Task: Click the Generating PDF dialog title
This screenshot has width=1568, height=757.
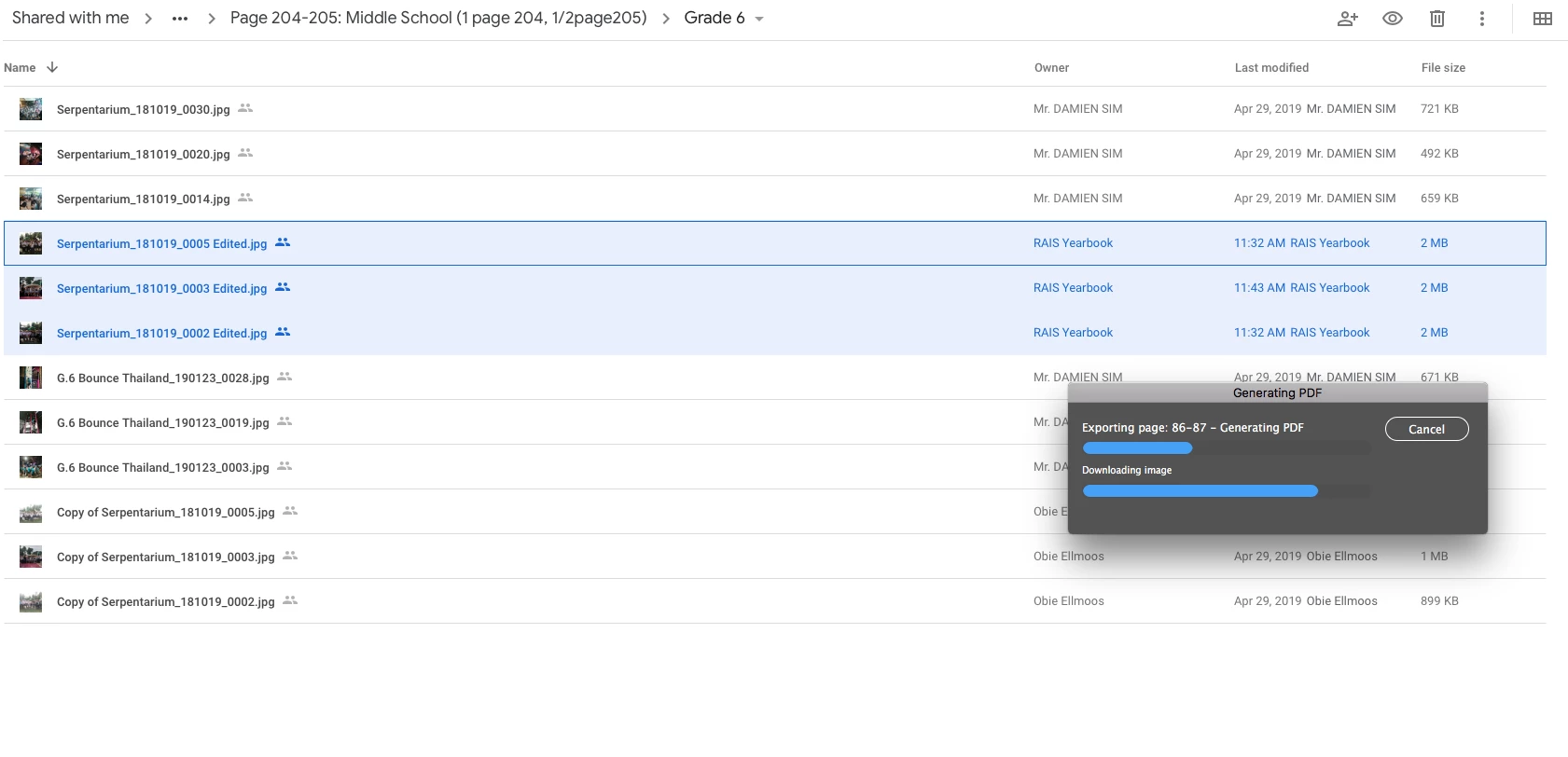Action: click(x=1277, y=393)
